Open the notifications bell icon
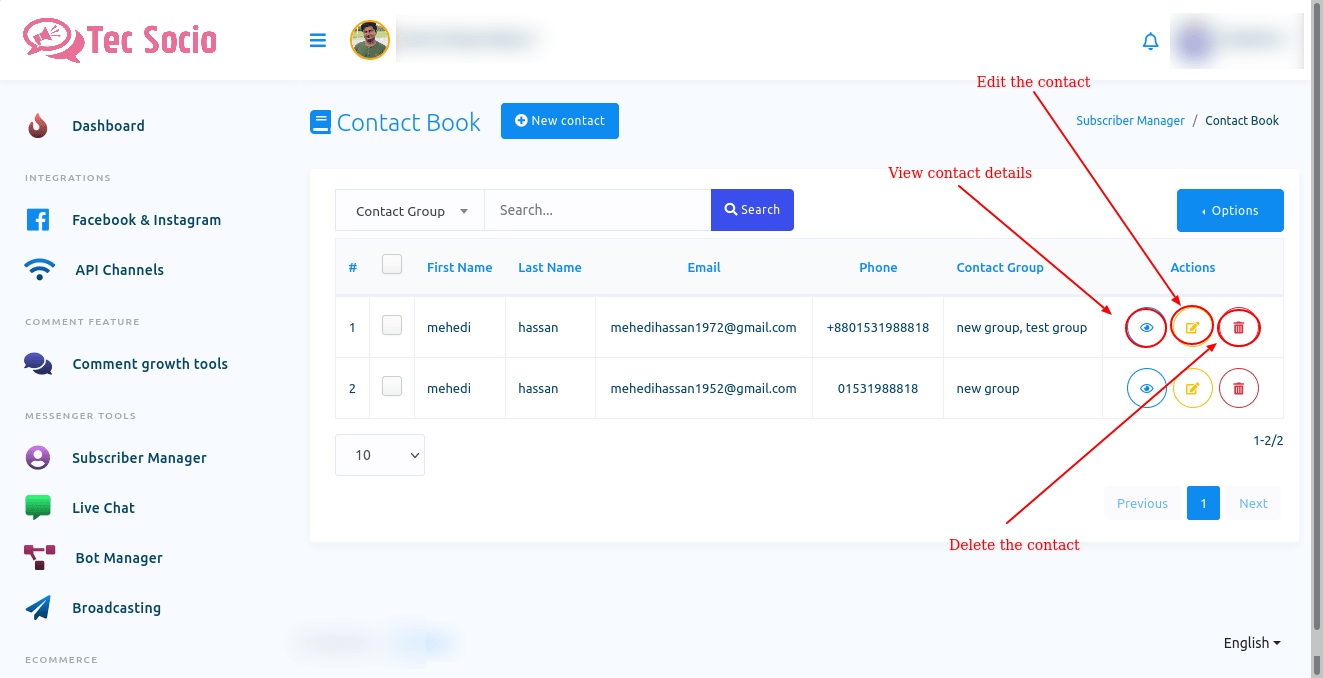This screenshot has height=678, width=1323. coord(1150,41)
